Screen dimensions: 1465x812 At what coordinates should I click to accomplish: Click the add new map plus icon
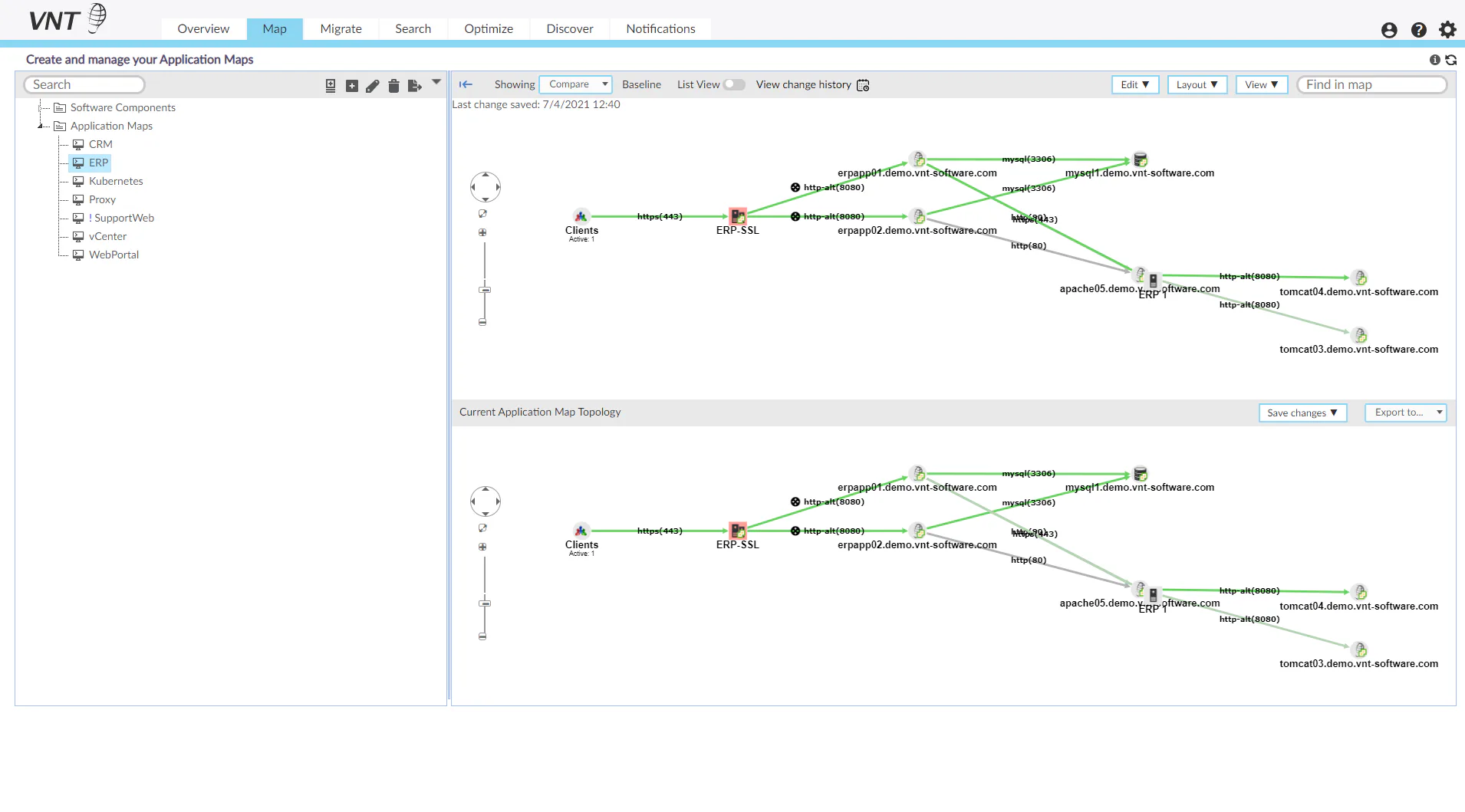point(351,86)
